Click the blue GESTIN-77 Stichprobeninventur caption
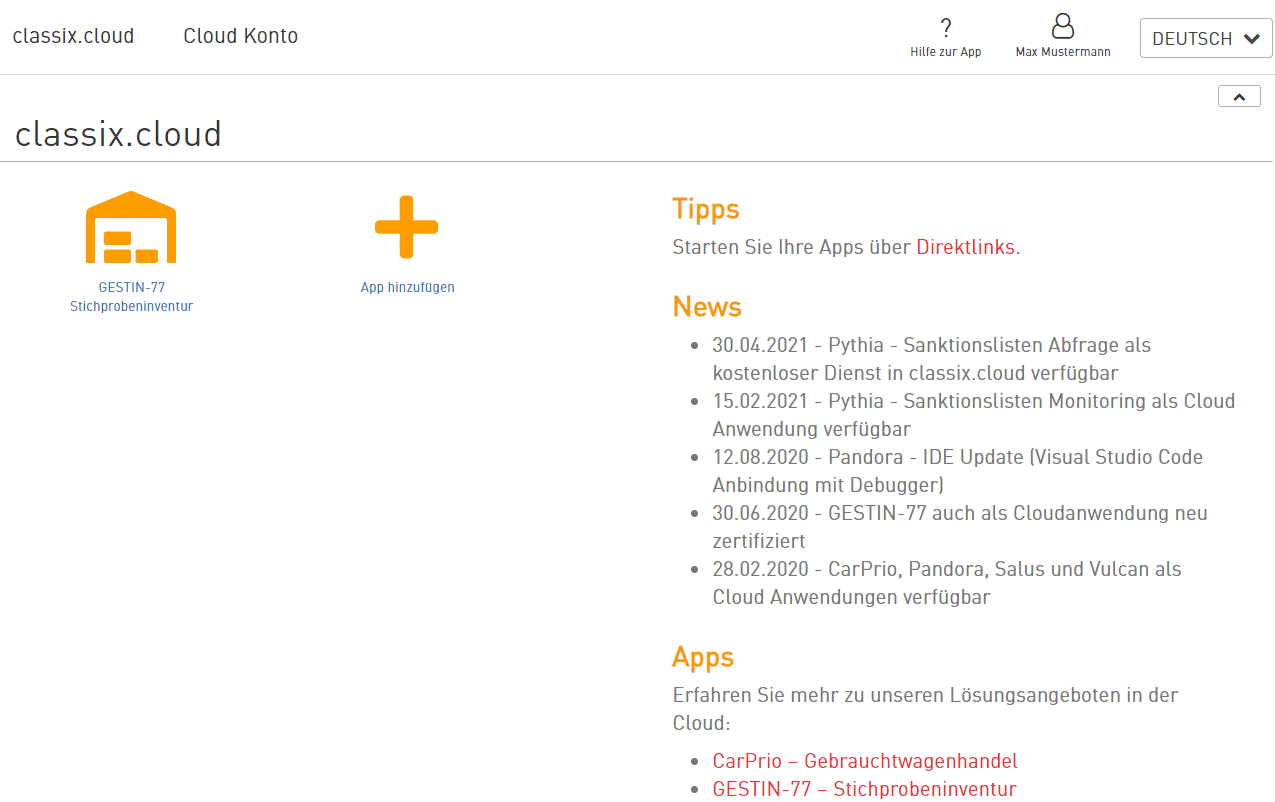Screen dimensions: 1275x802 click(x=131, y=297)
